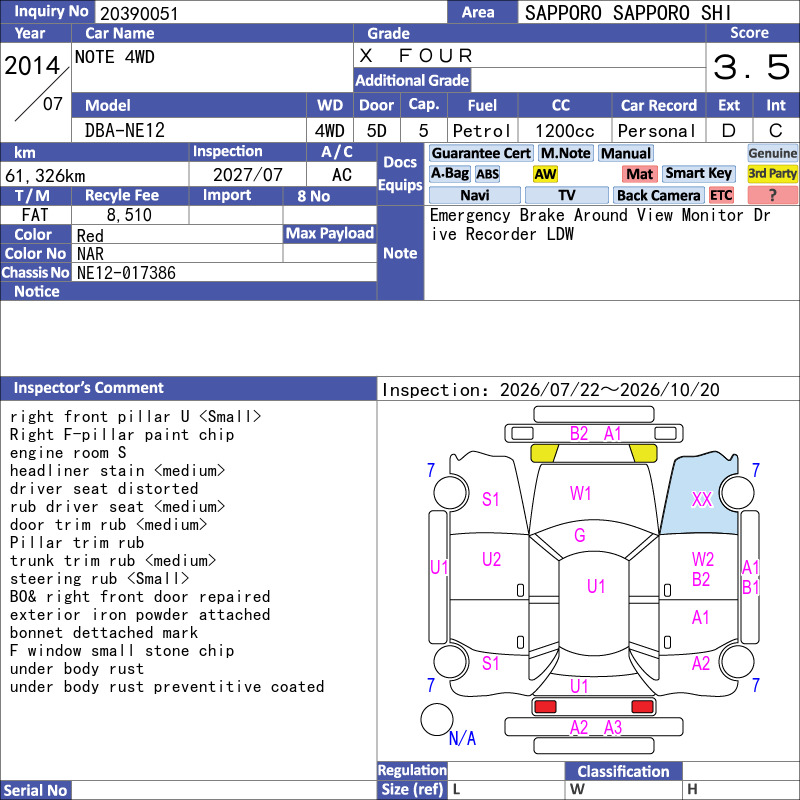Screen dimensions: 800x800
Task: Click the W1 windshield damage mark
Action: (x=580, y=493)
